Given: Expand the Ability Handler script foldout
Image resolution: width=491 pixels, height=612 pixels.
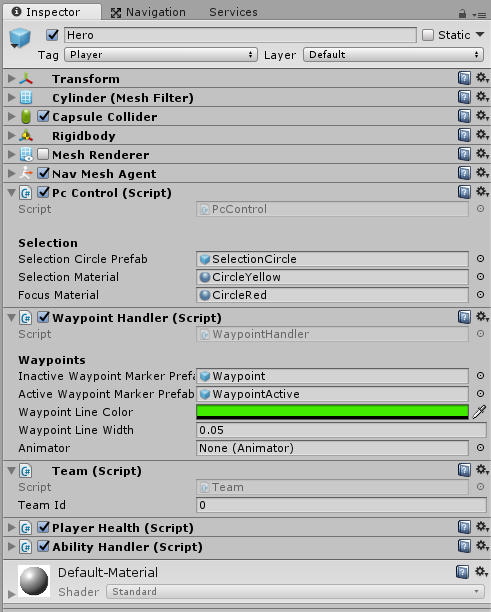Looking at the screenshot, I should click(x=11, y=546).
